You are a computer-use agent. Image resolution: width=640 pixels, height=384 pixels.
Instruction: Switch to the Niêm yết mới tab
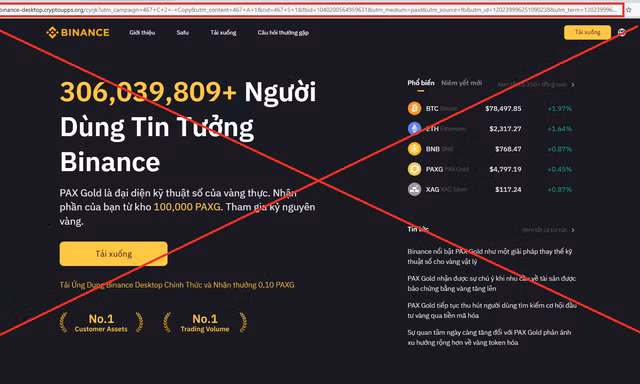(462, 83)
